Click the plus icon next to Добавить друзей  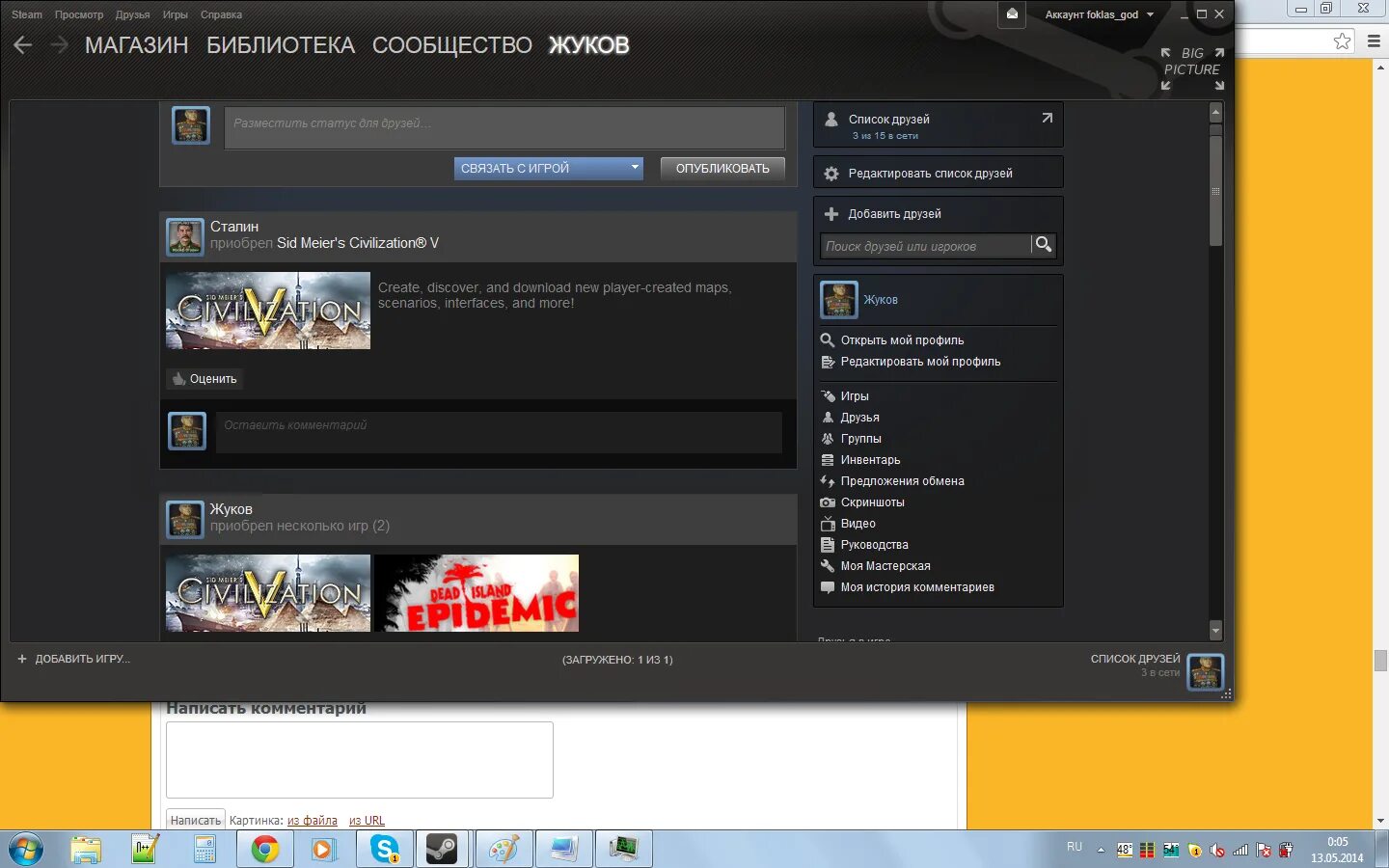click(x=831, y=214)
